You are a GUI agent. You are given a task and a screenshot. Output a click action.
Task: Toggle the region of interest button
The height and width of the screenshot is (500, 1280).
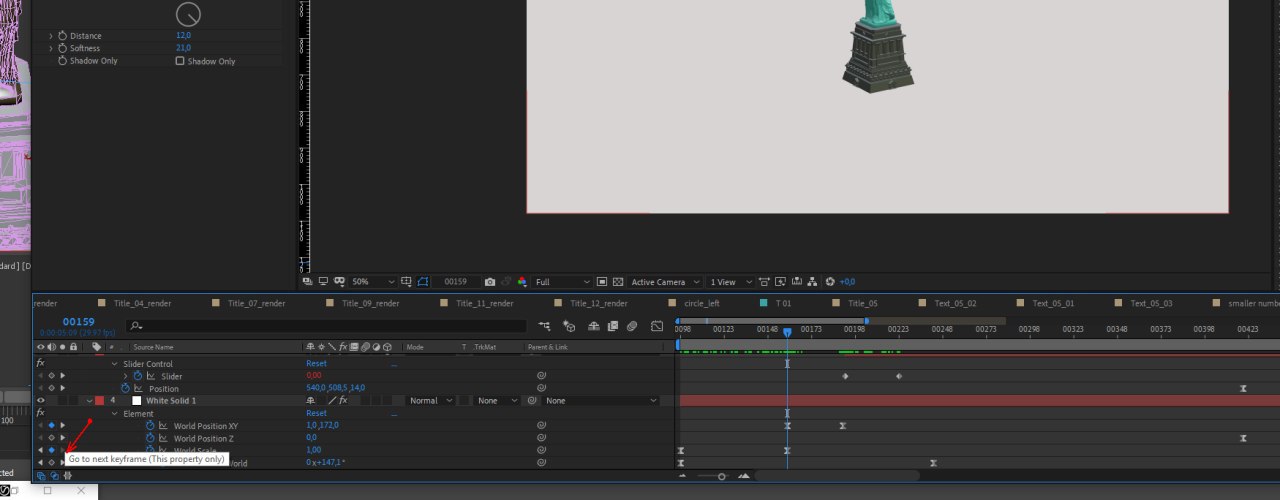click(602, 282)
